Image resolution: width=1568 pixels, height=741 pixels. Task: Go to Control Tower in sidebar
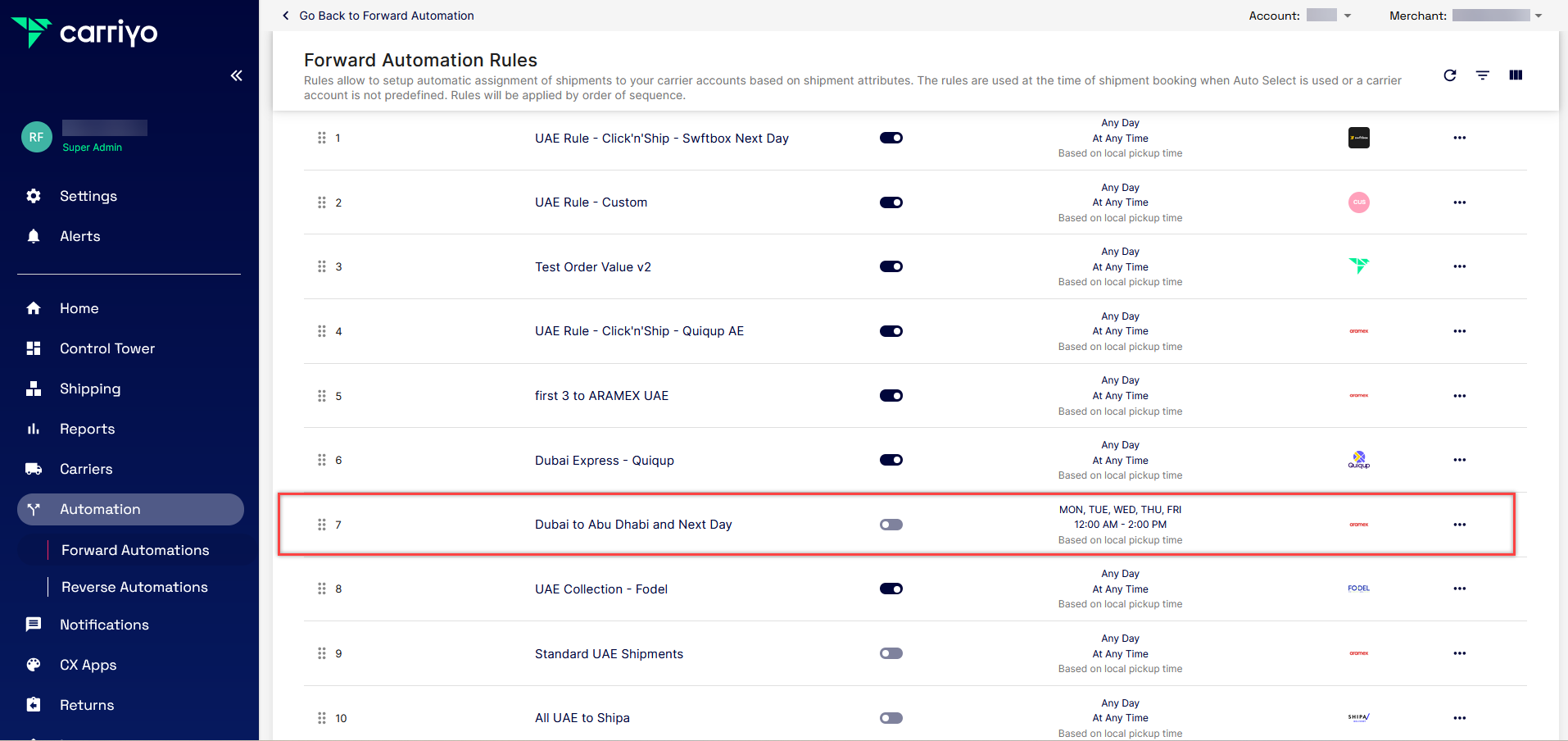click(106, 348)
